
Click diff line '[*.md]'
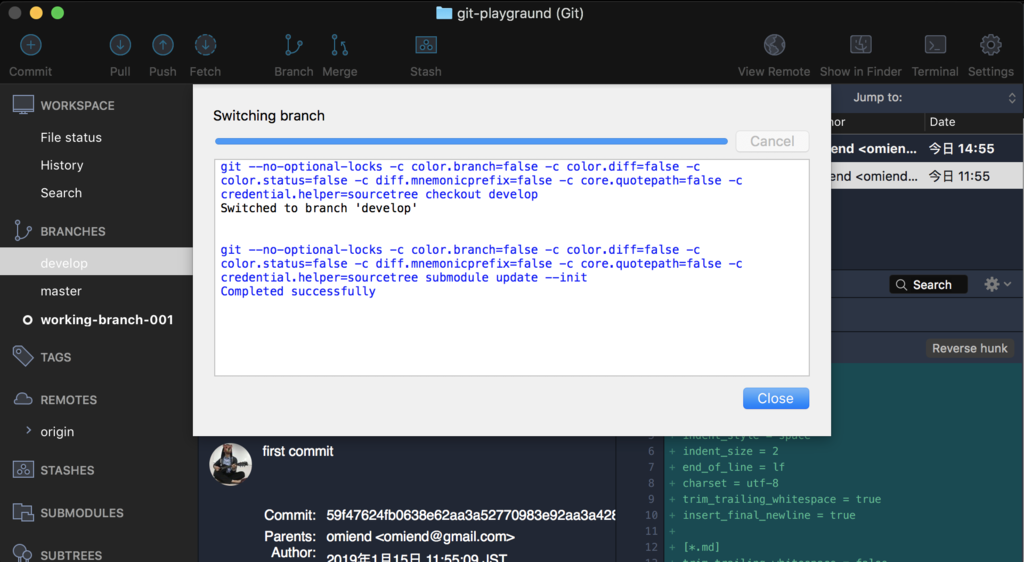[701, 547]
